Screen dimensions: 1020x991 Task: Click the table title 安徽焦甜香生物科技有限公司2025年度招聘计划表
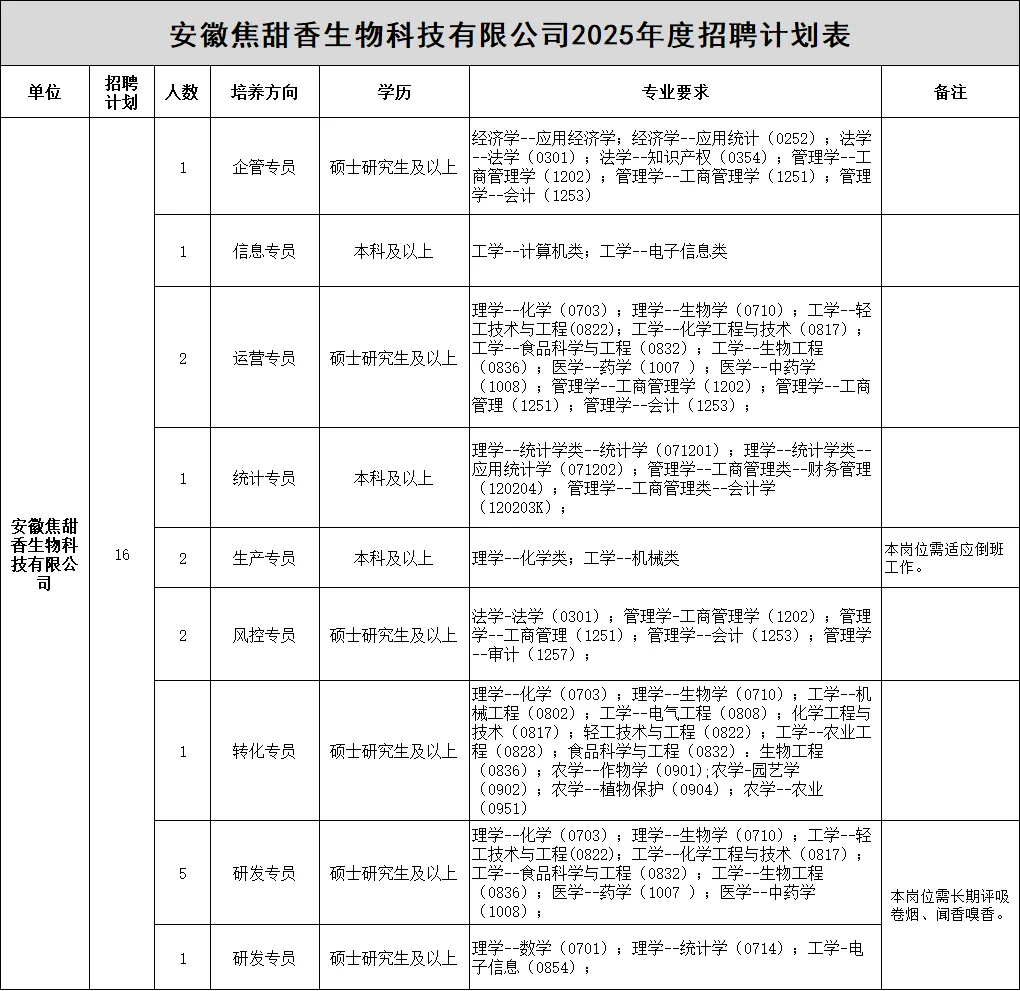pos(510,35)
